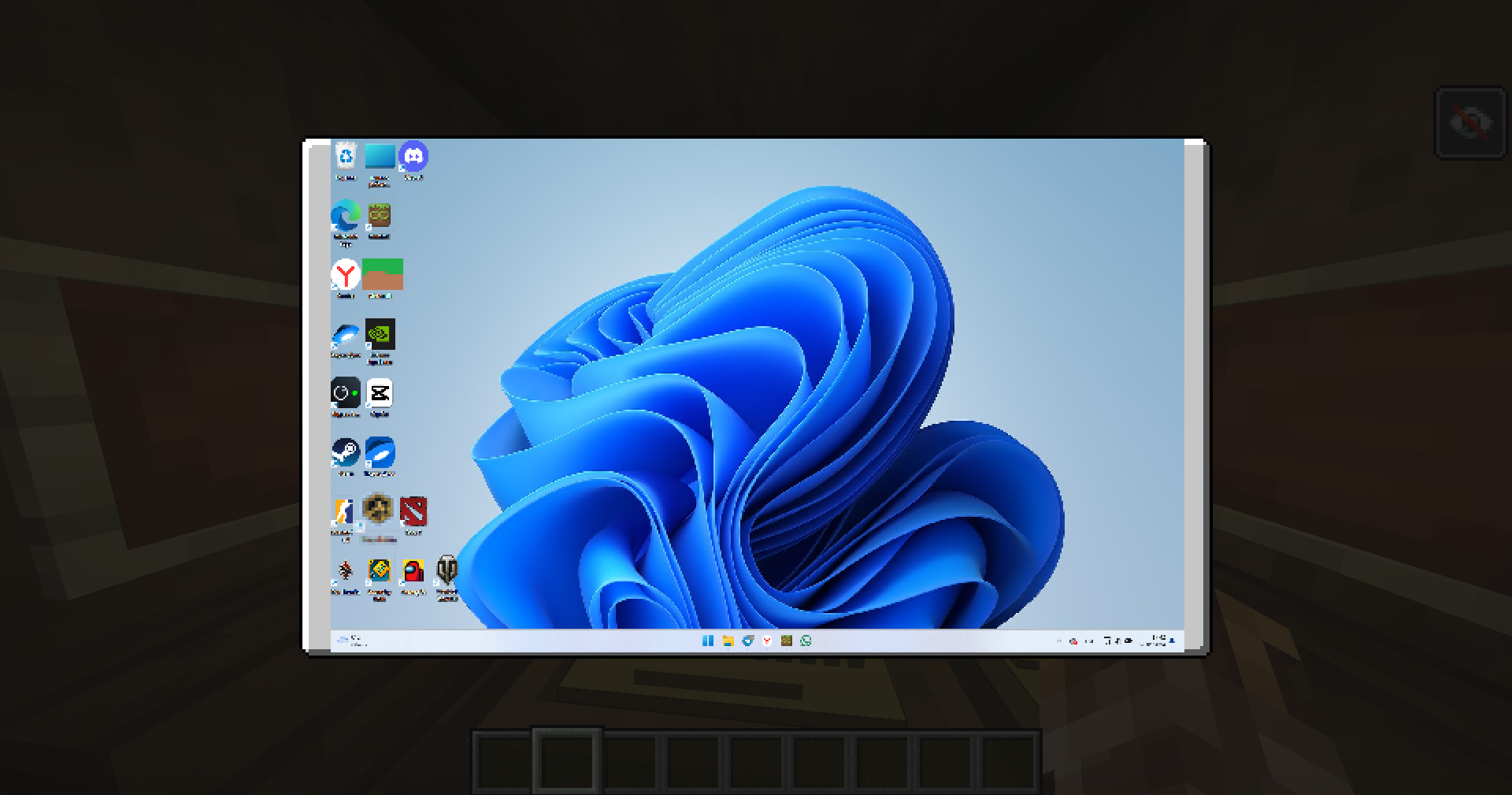
Task: Launch the grass block with green goggles shortcut
Action: tap(379, 215)
